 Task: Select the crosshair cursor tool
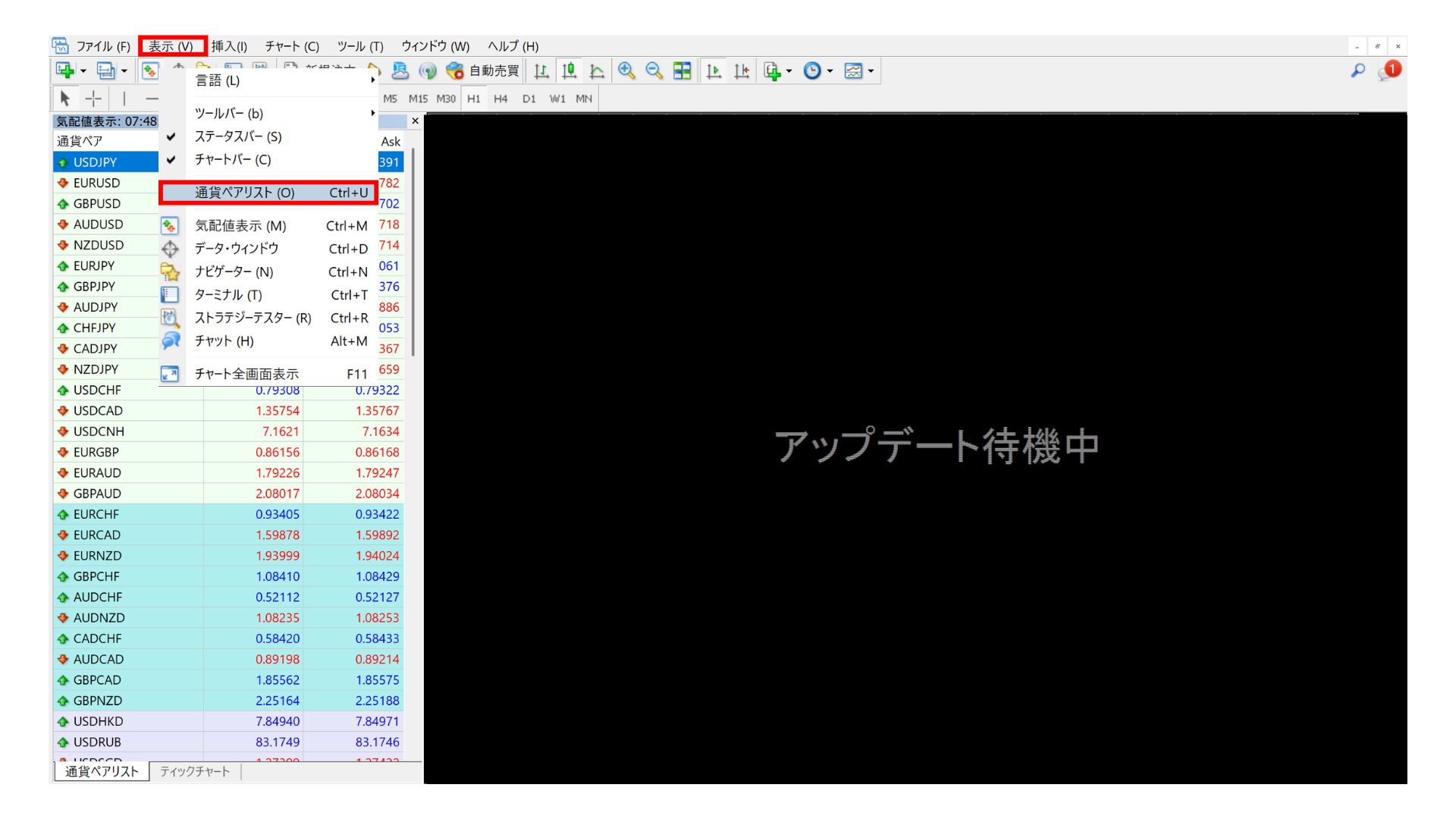[93, 98]
